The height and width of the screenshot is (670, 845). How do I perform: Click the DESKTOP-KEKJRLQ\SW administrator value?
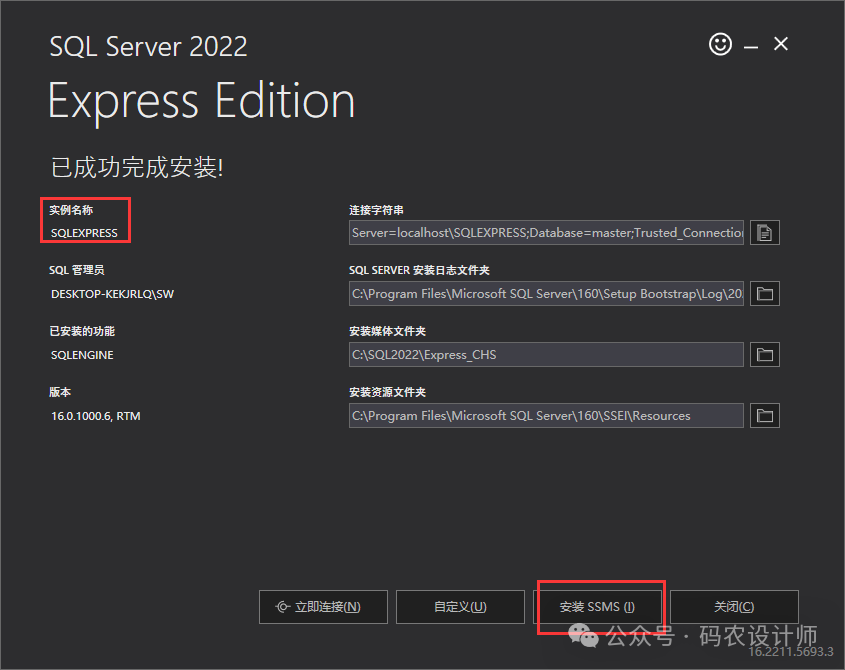(x=112, y=294)
